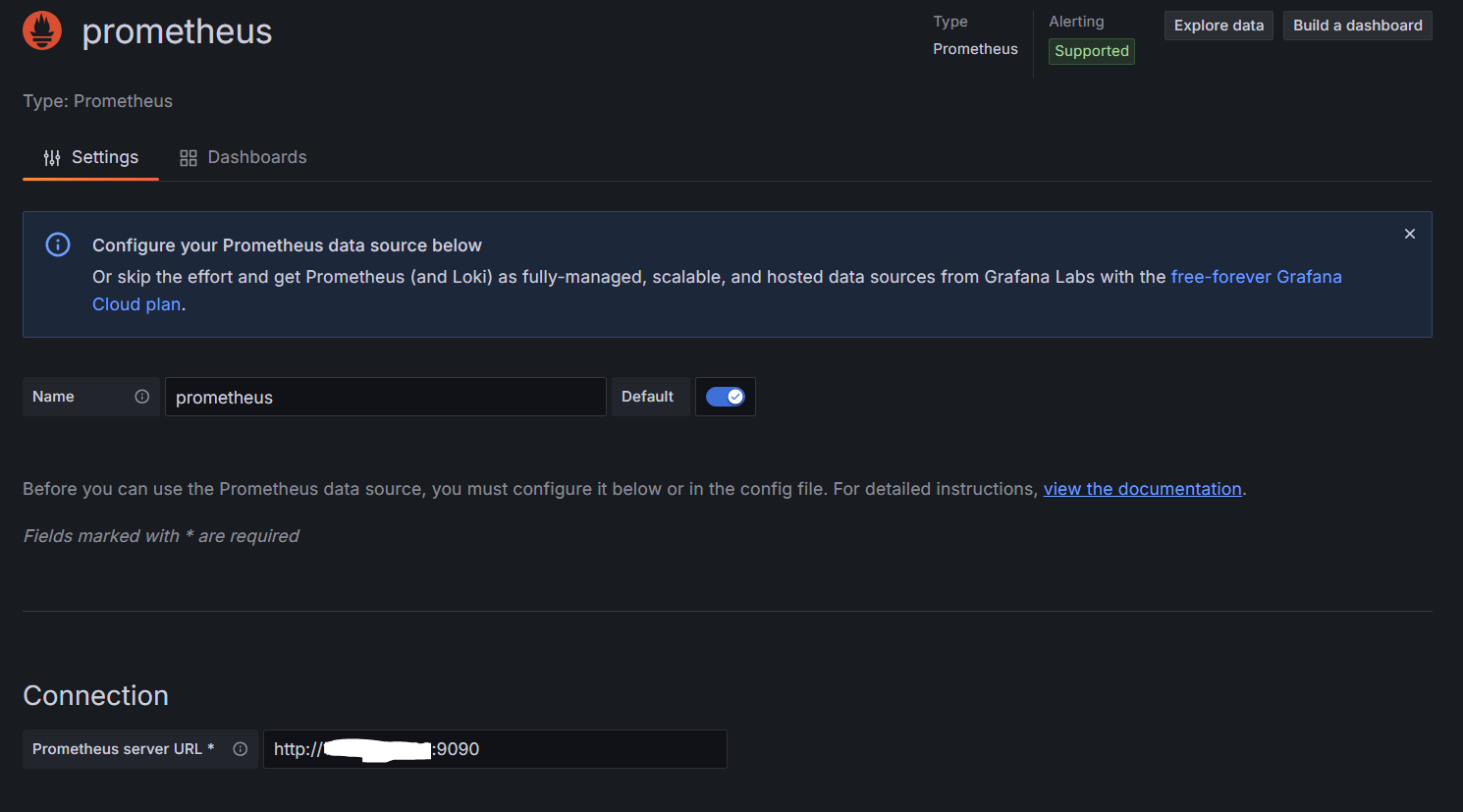Image resolution: width=1463 pixels, height=812 pixels.
Task: Click the Type: Prometheus subtitle text
Action: point(98,101)
